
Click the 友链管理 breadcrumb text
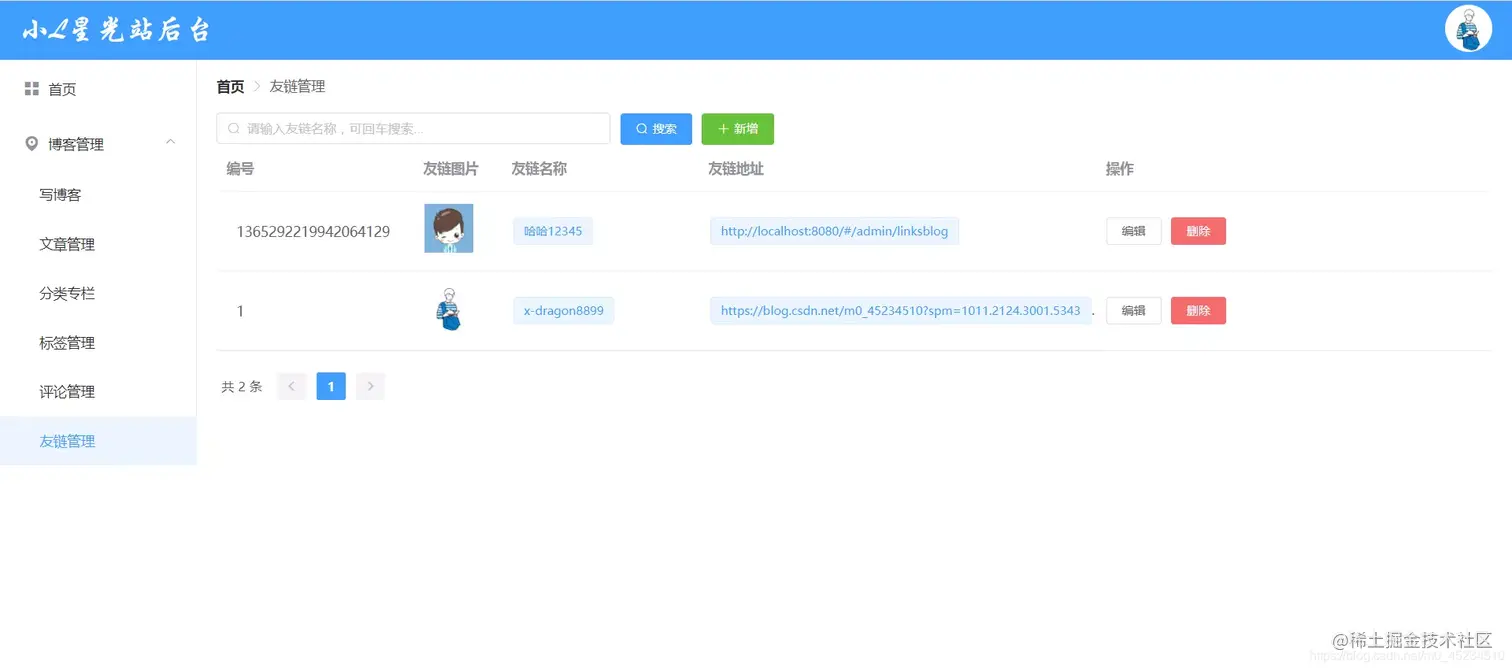click(x=297, y=87)
